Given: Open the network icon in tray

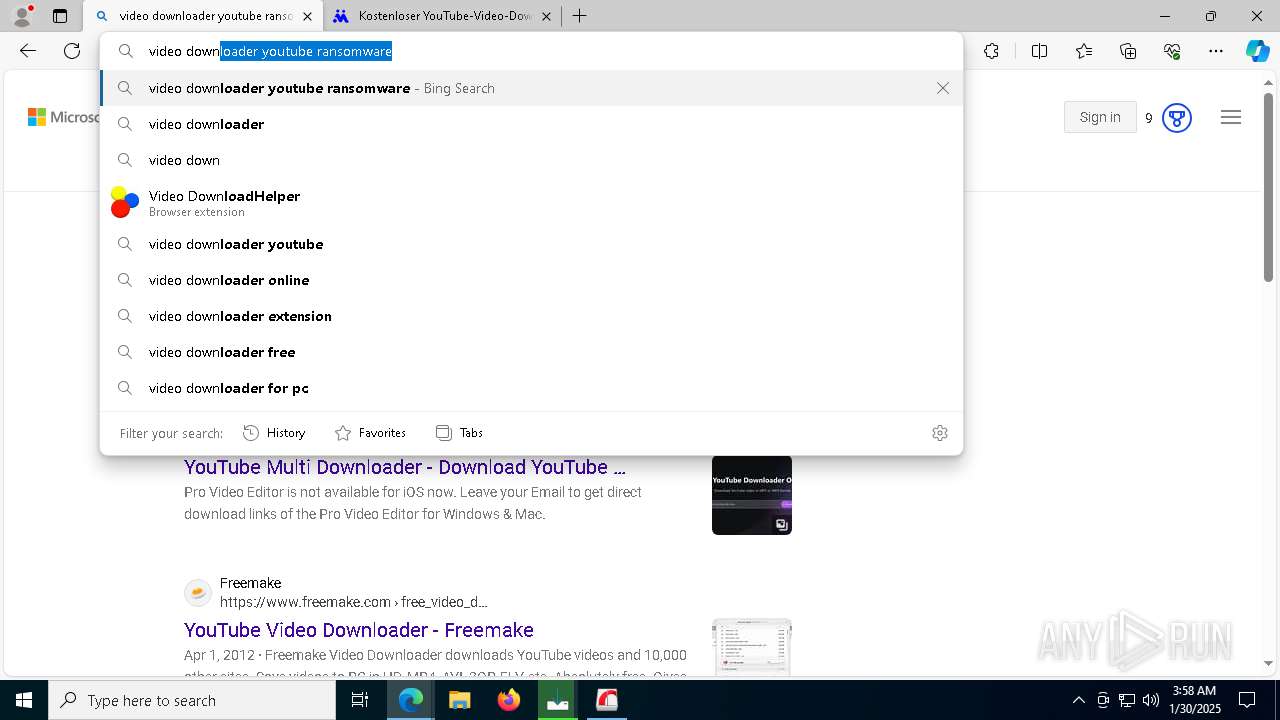Looking at the screenshot, I should (1127, 700).
